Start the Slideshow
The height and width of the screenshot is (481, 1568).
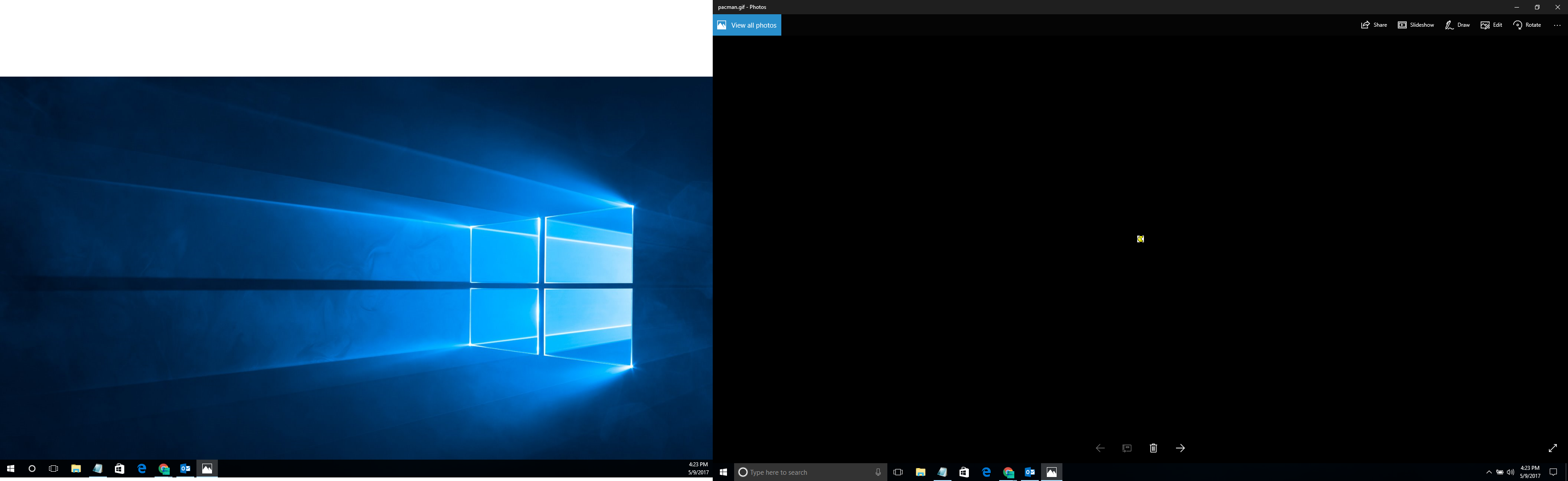[1416, 25]
